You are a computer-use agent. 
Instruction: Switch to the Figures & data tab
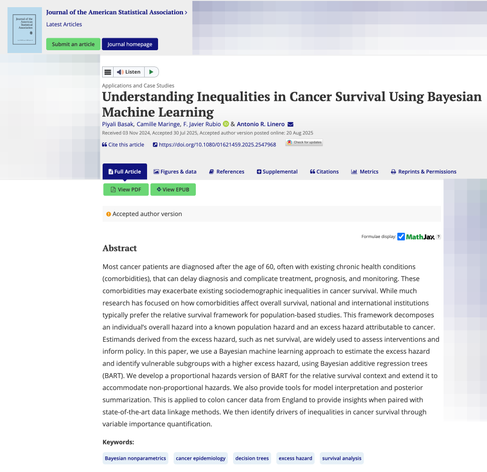[x=175, y=172]
